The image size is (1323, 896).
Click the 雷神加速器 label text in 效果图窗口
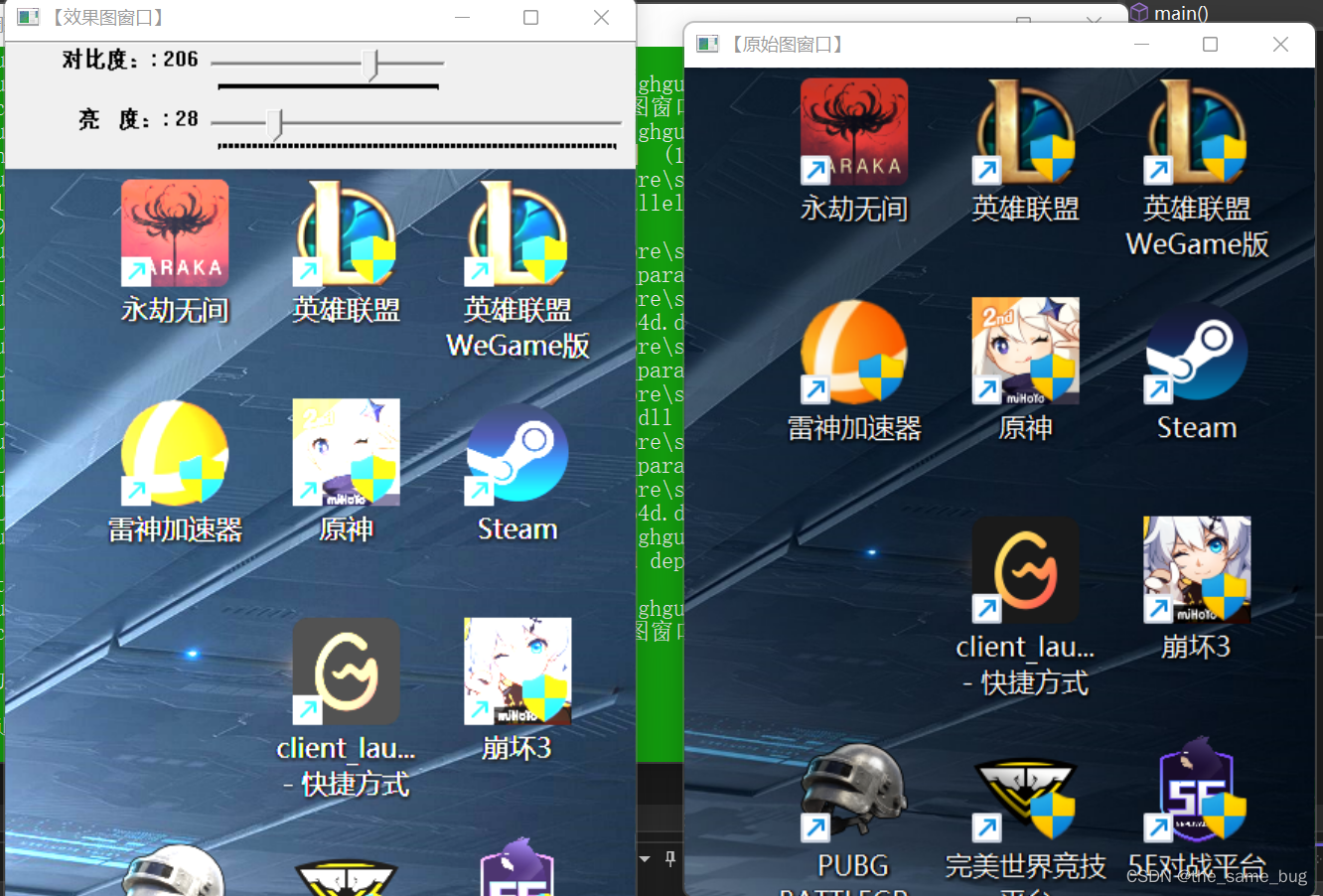pyautogui.click(x=175, y=529)
